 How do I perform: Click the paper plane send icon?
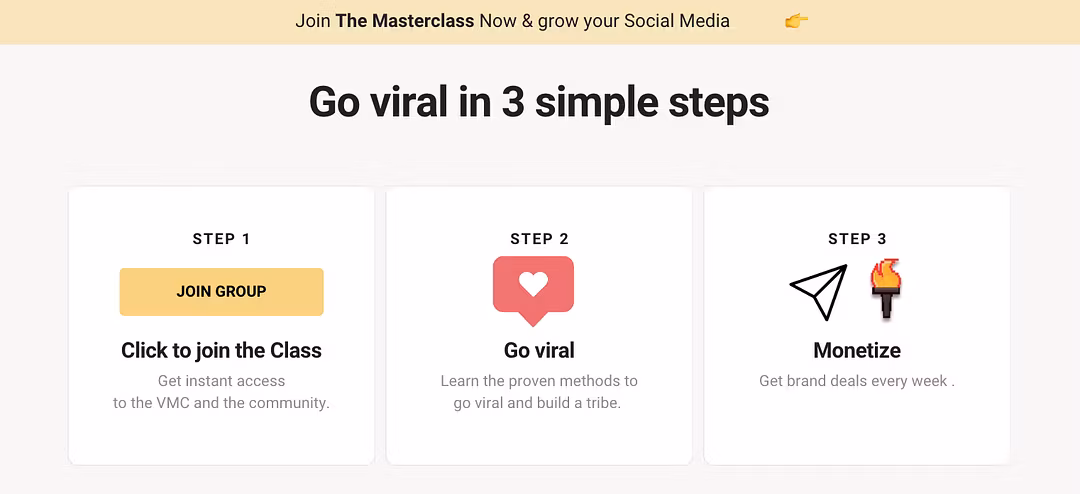tap(818, 292)
